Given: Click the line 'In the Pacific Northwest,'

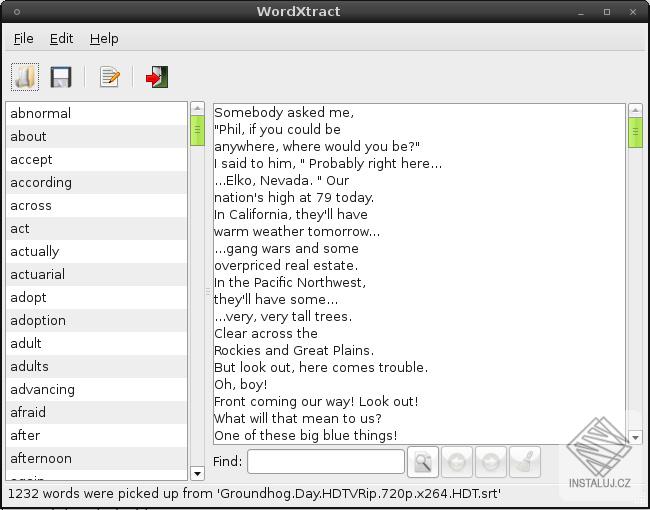Looking at the screenshot, I should tap(290, 282).
